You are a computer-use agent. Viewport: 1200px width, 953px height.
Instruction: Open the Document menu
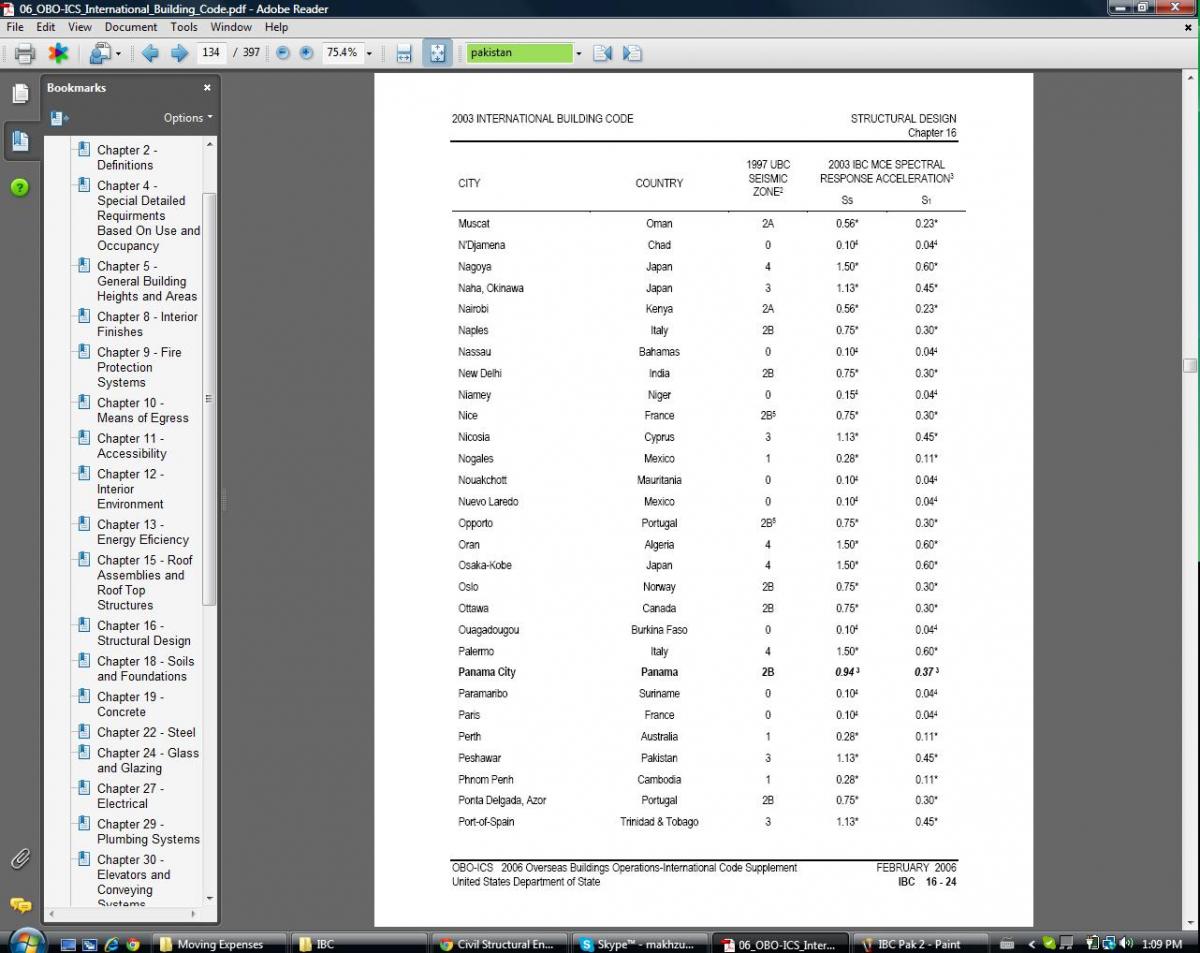click(131, 27)
